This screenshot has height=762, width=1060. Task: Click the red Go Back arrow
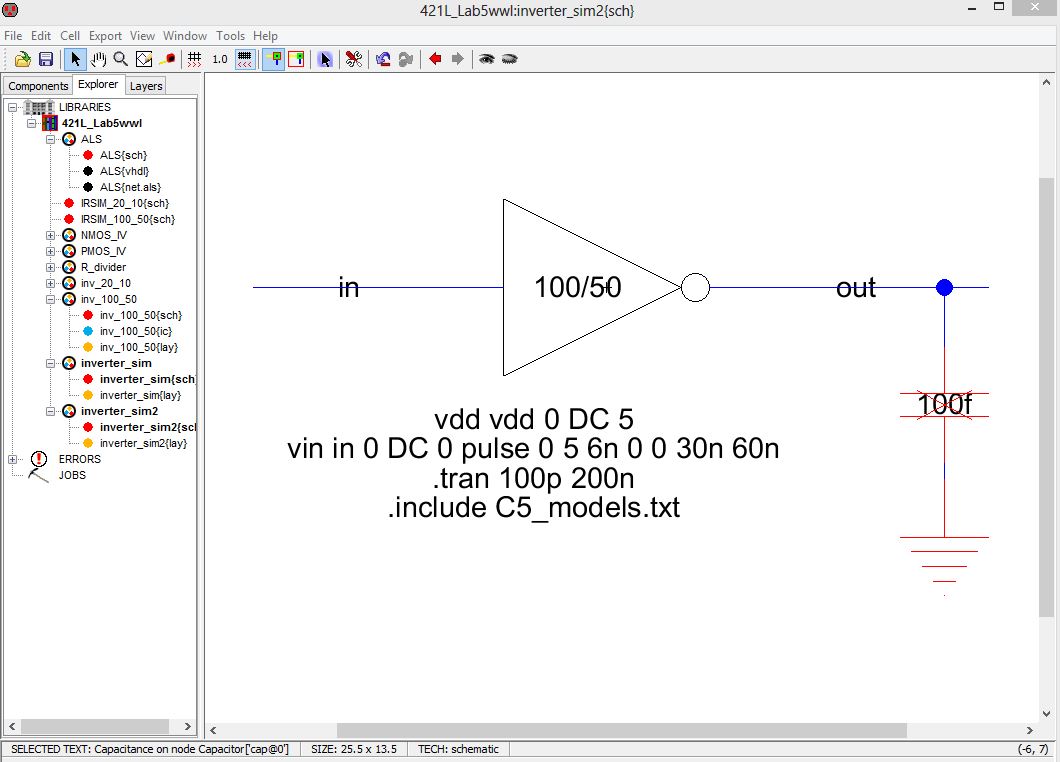435,59
